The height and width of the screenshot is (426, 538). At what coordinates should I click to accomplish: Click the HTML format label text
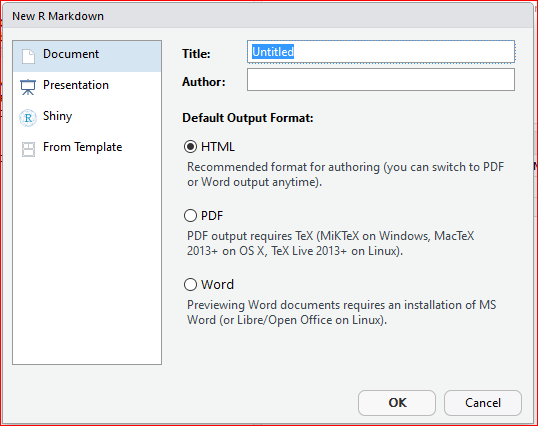tap(218, 147)
